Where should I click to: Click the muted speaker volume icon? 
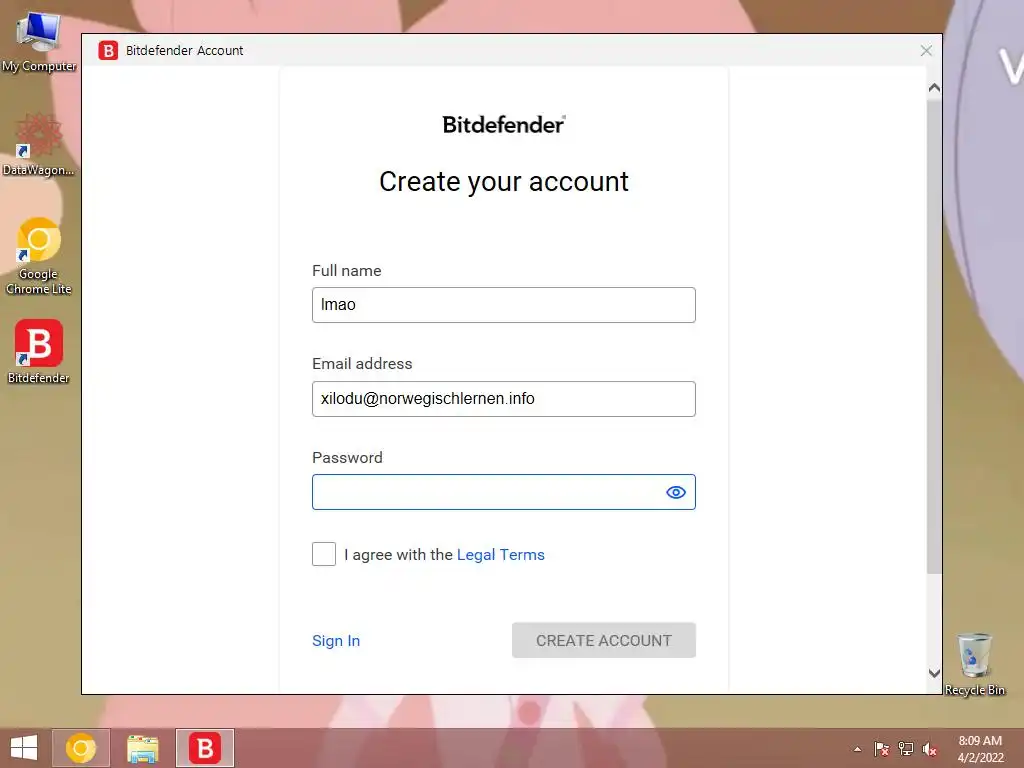tap(929, 749)
